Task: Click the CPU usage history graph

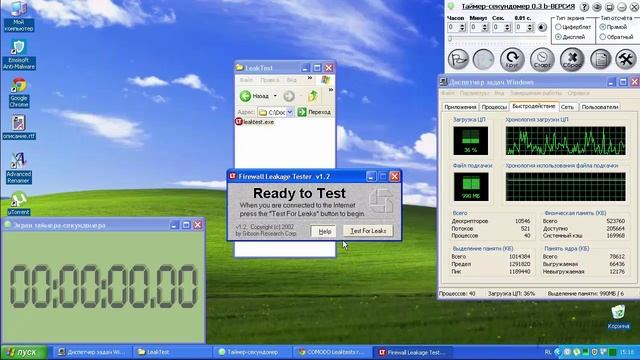Action: coord(565,140)
